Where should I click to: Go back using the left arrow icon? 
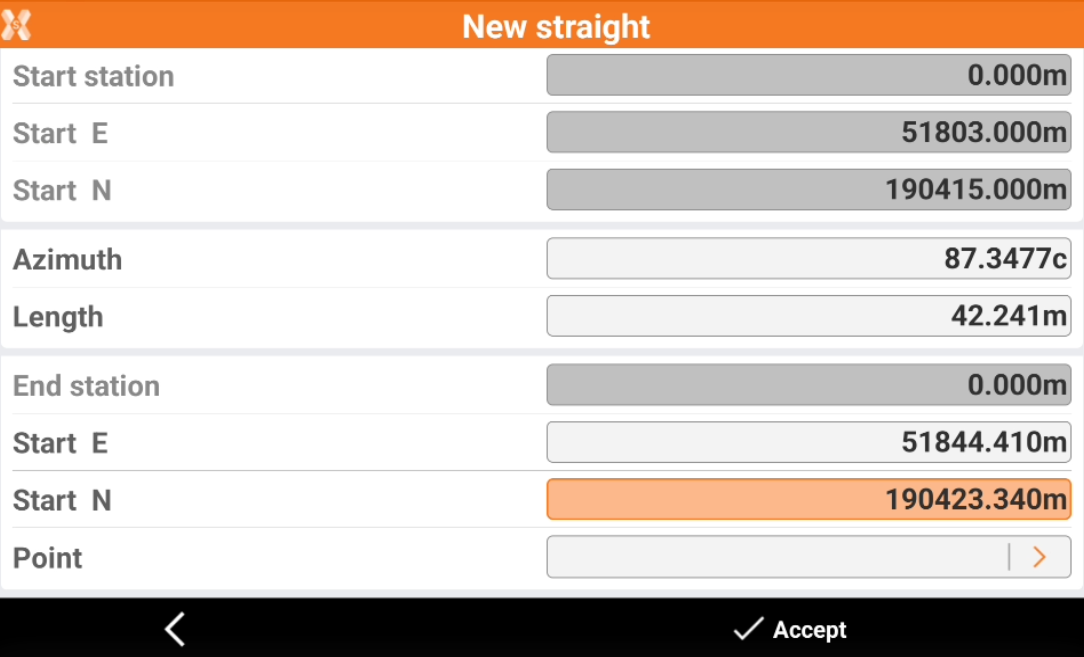175,629
